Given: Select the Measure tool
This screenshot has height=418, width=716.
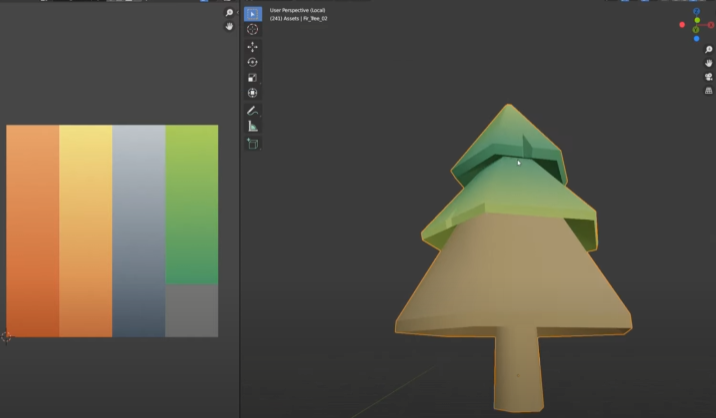Looking at the screenshot, I should [x=252, y=127].
